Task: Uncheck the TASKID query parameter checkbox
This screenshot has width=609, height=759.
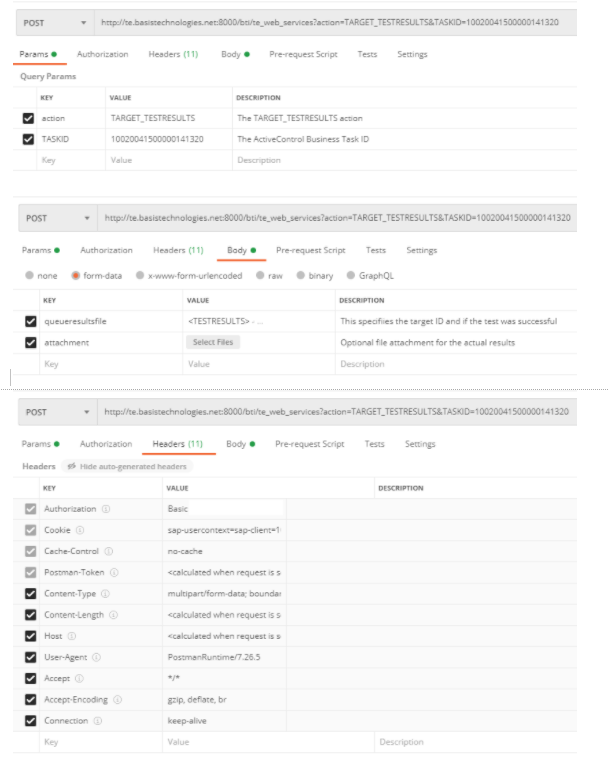Action: point(28,139)
